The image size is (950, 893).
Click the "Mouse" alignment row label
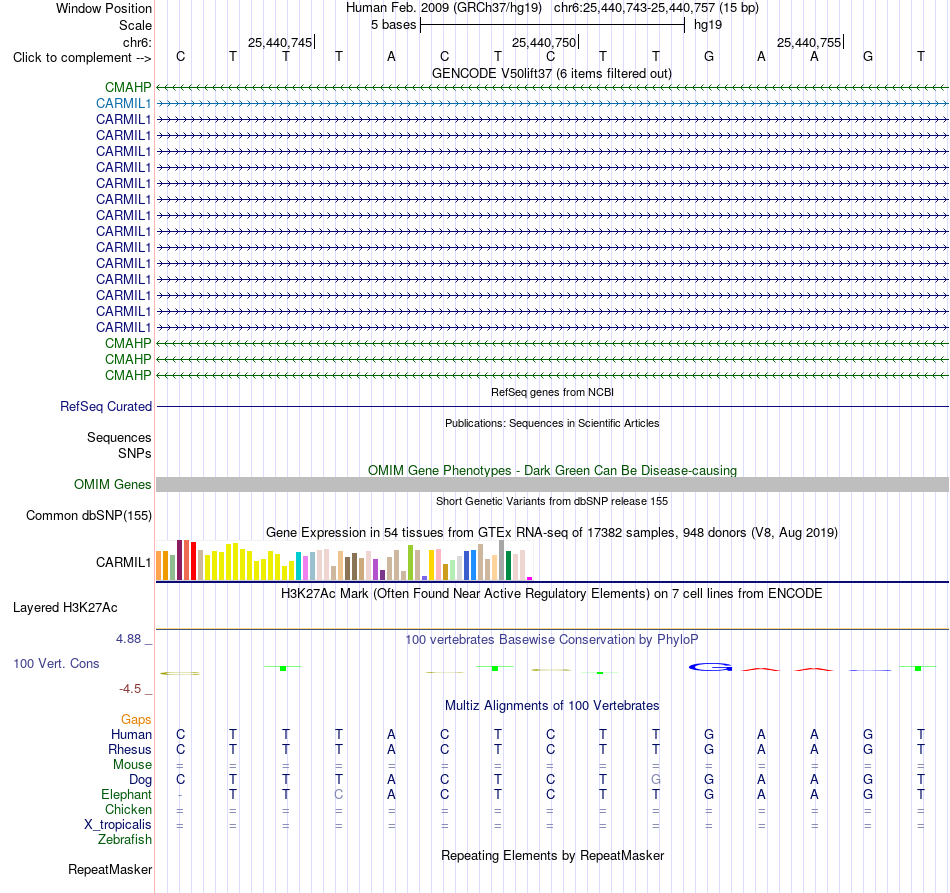(132, 765)
